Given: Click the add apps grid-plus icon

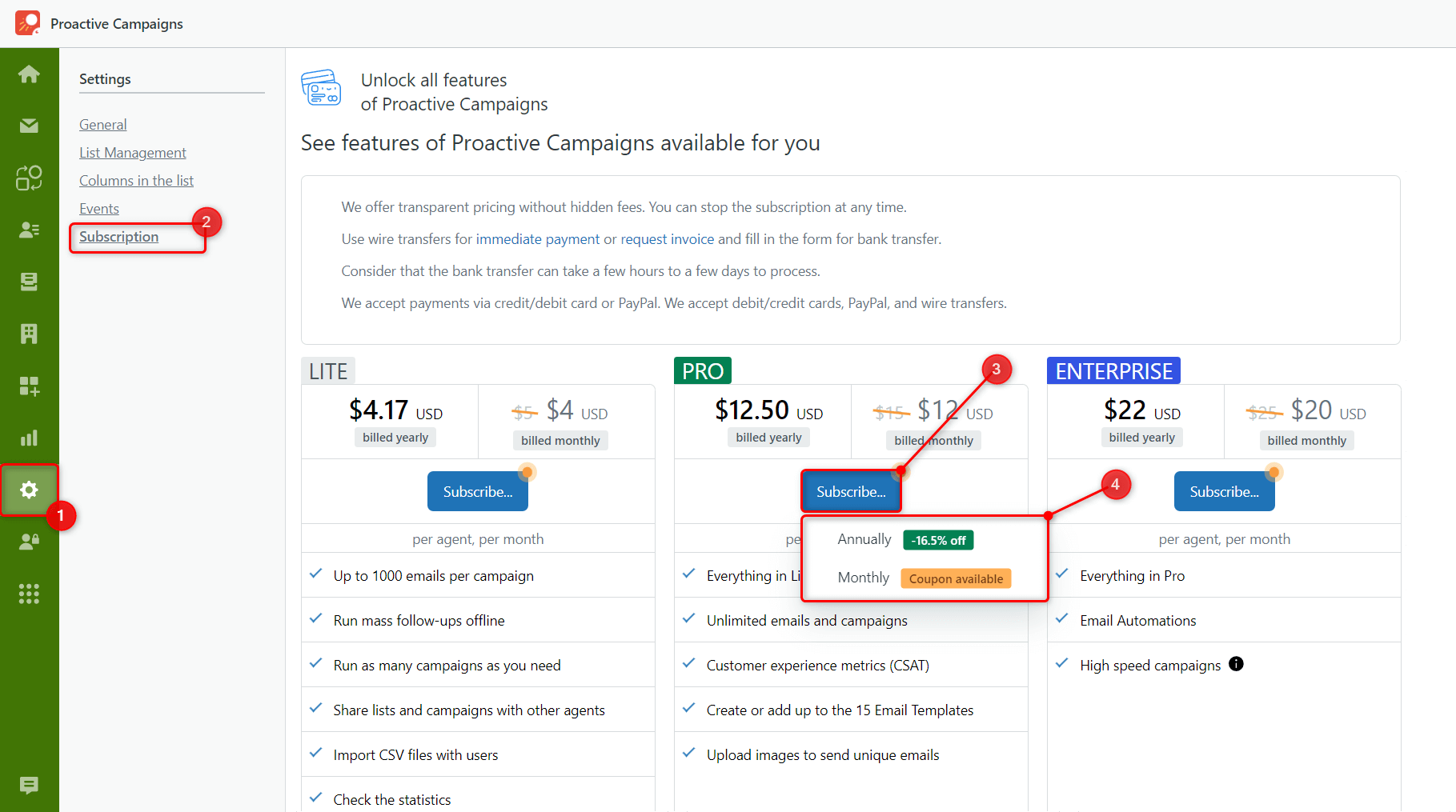Looking at the screenshot, I should (29, 386).
